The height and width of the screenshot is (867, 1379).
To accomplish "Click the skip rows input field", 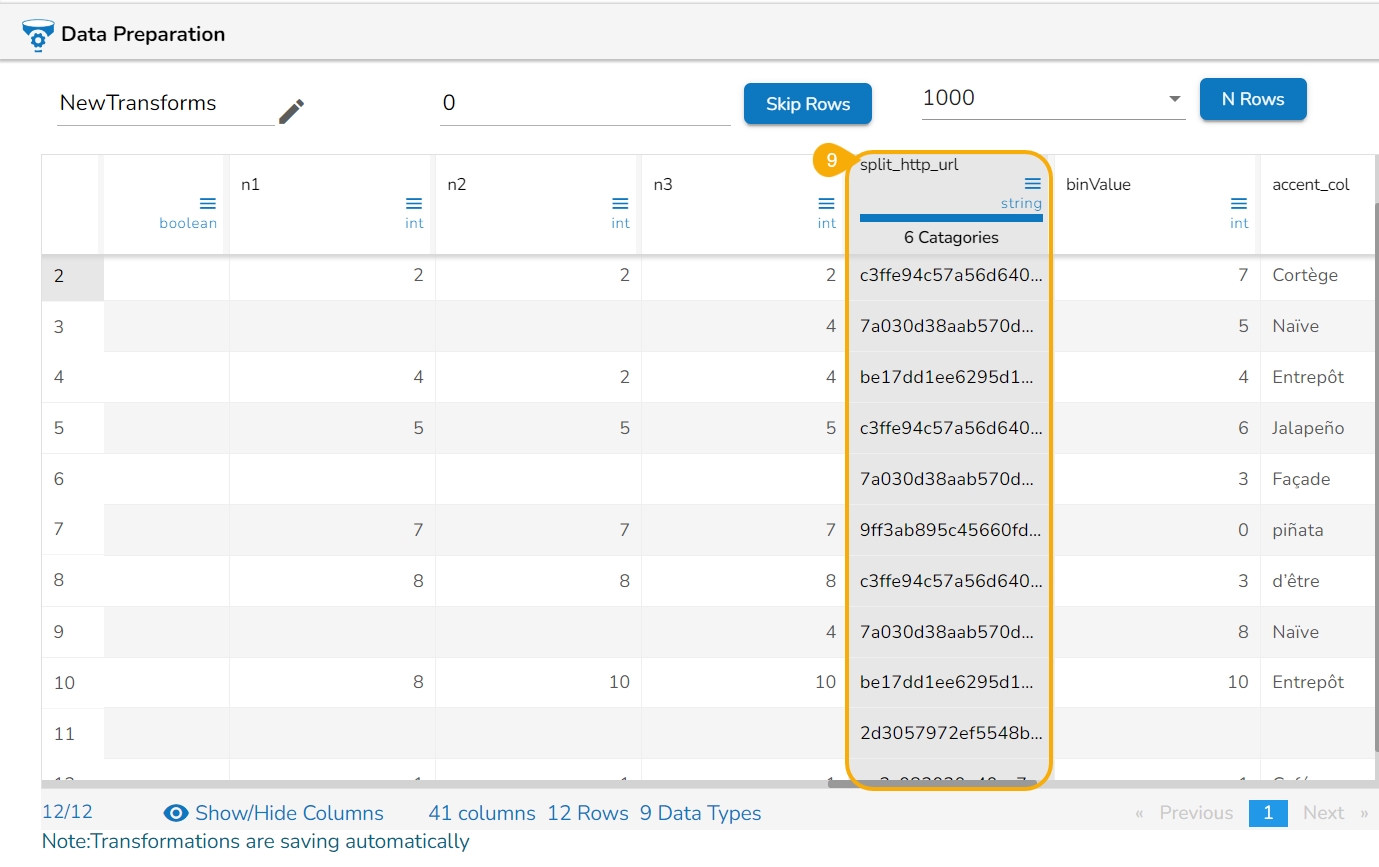I will [584, 103].
